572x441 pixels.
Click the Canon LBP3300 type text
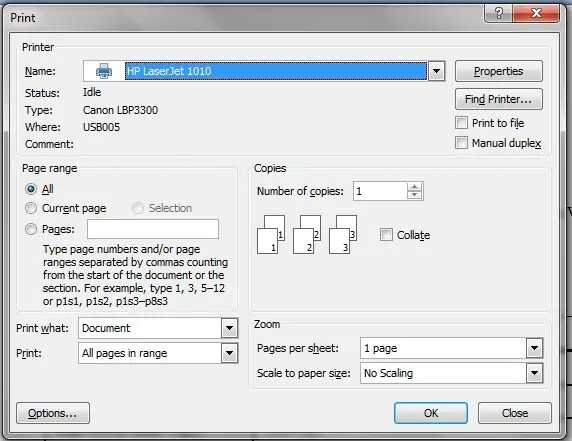(x=120, y=110)
